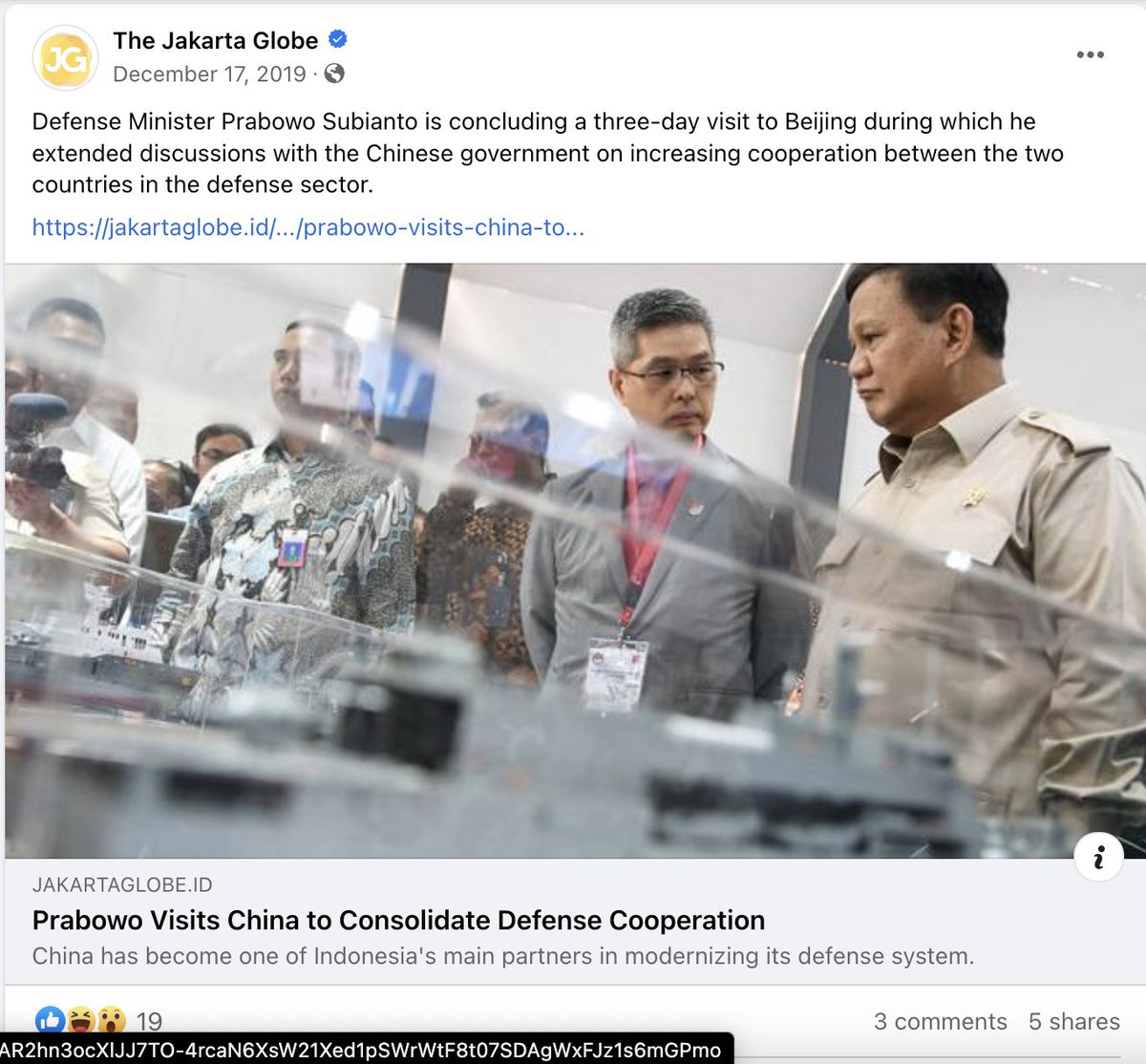The image size is (1146, 1064).
Task: Open the 3 comments link
Action: 941,1022
